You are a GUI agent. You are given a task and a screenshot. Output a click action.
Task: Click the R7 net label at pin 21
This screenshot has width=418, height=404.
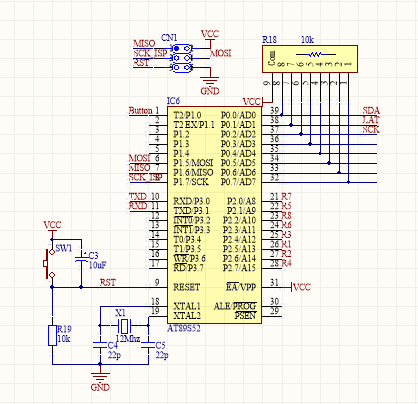coord(286,196)
